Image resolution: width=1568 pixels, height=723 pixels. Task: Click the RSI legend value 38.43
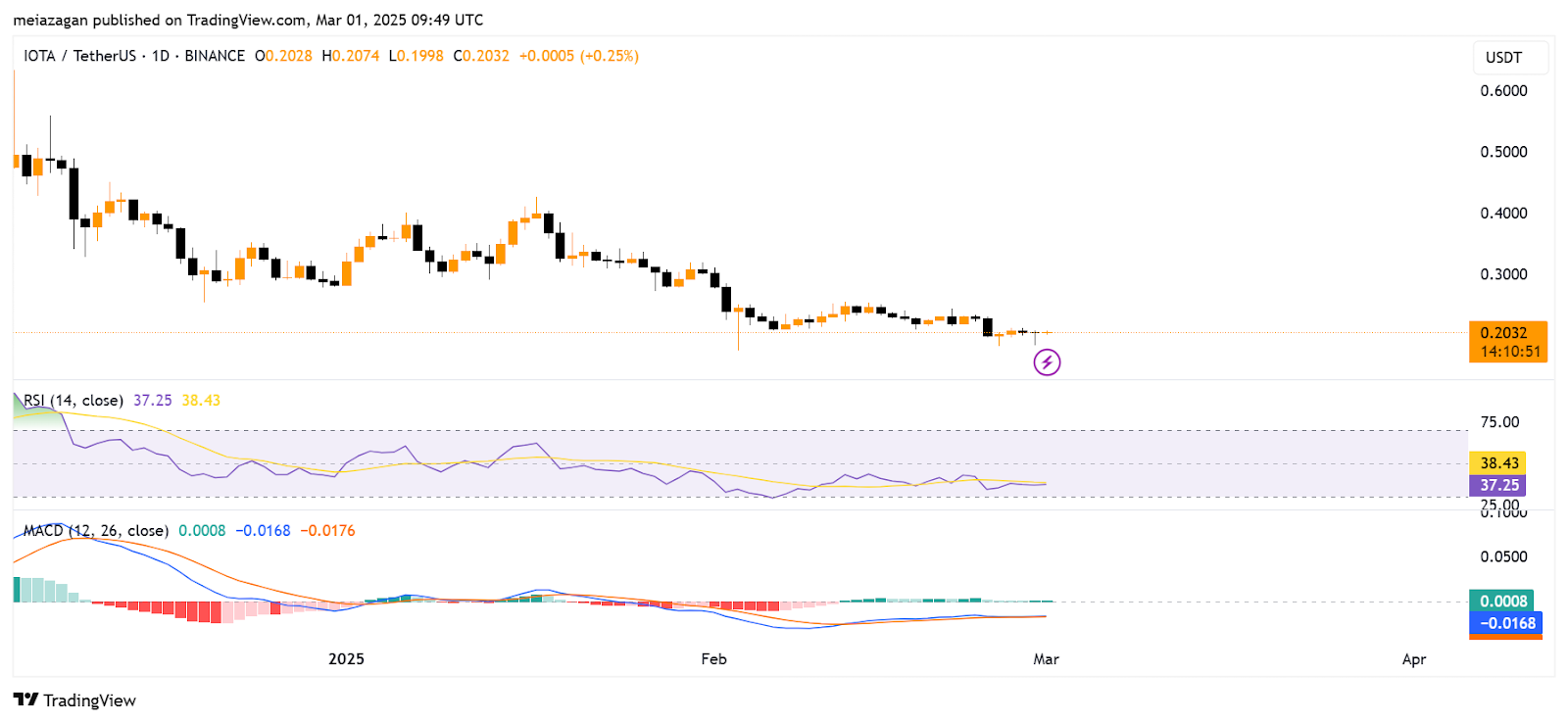click(201, 400)
